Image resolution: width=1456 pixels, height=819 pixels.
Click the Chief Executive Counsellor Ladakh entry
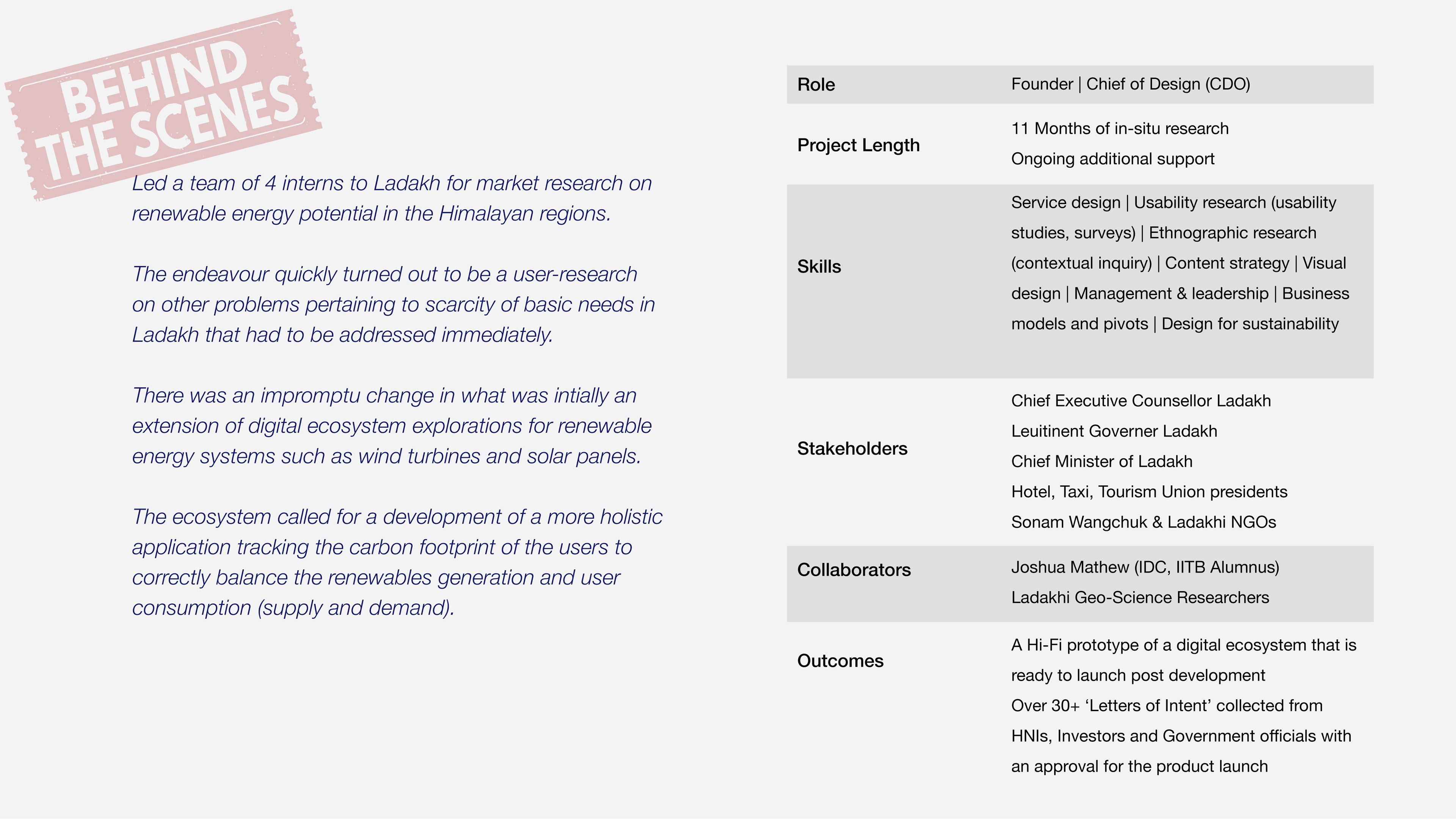point(1141,401)
